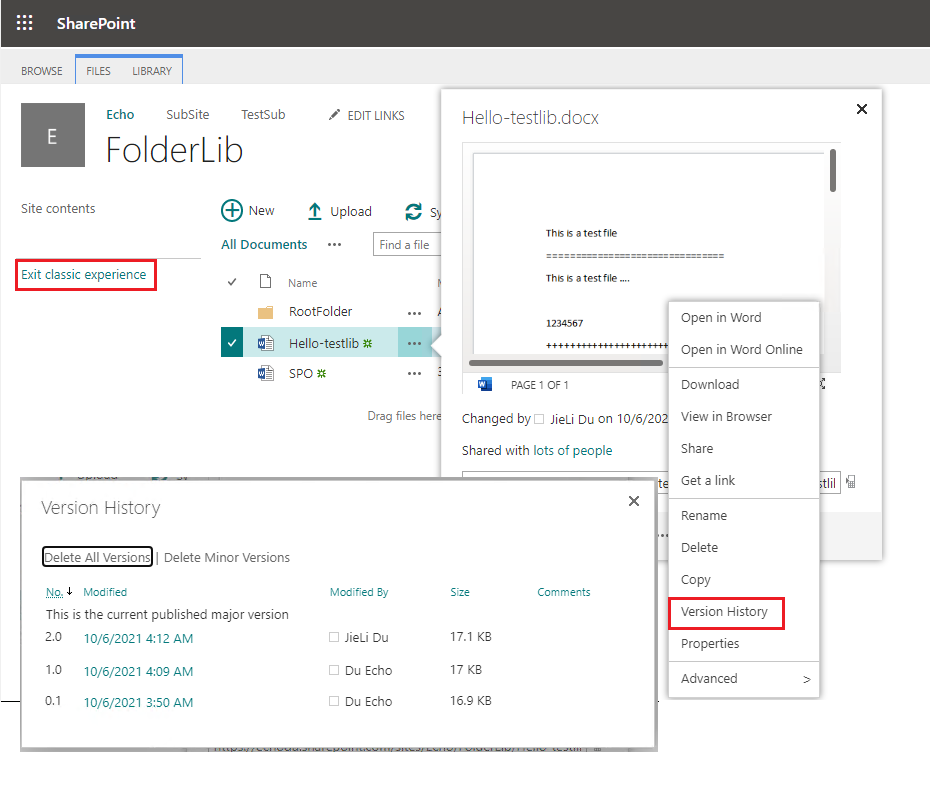Click presence box next to JieLi Du in version 2.0

point(334,637)
